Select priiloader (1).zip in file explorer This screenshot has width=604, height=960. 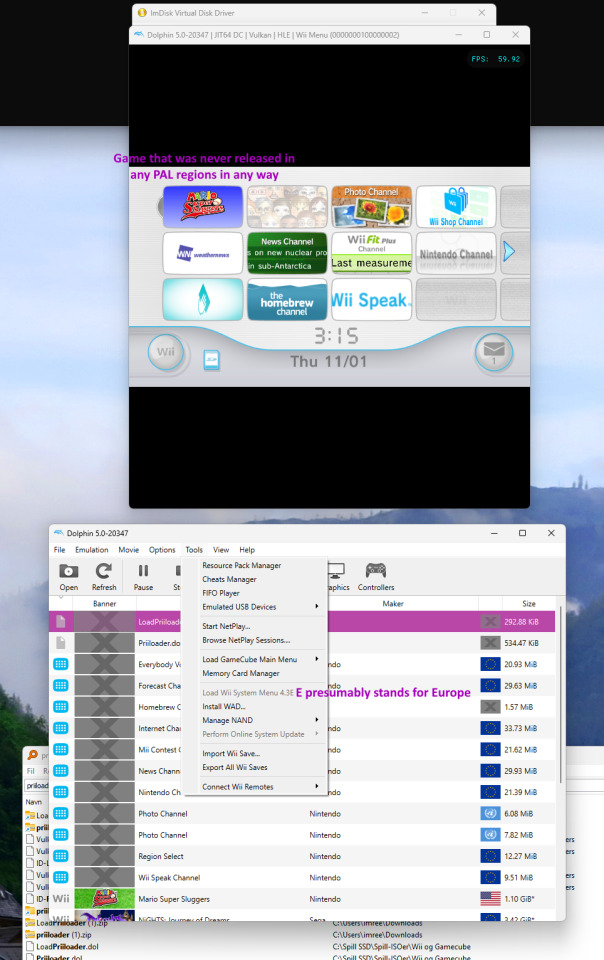point(64,935)
